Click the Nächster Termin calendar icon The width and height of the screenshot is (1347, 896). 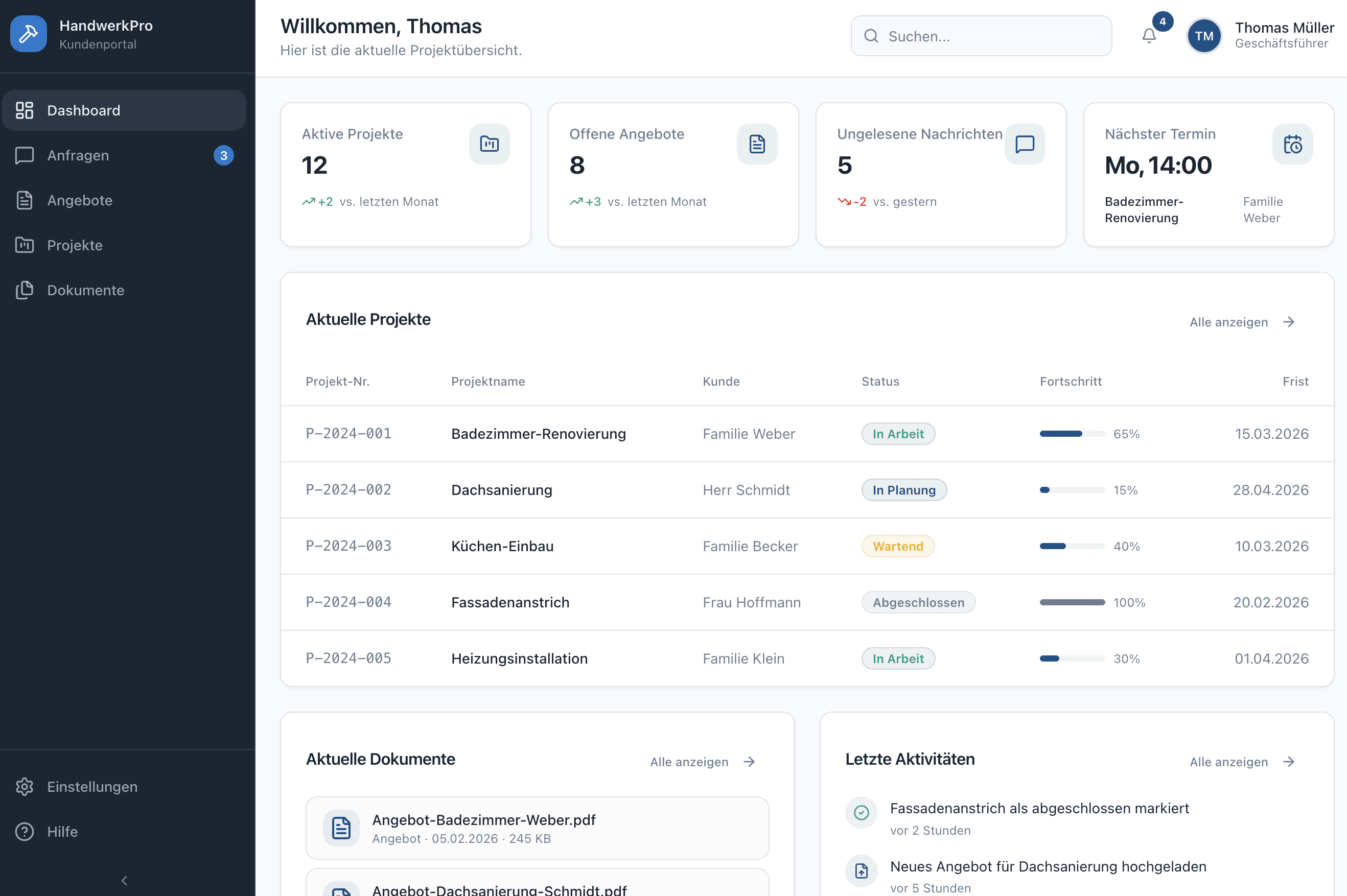pos(1292,144)
